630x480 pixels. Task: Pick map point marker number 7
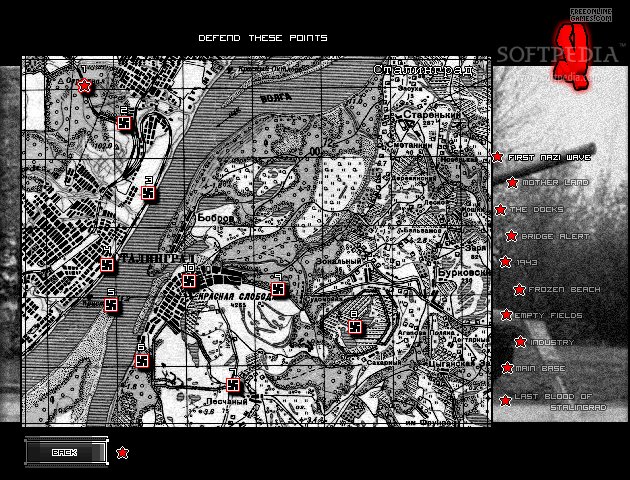[x=233, y=385]
